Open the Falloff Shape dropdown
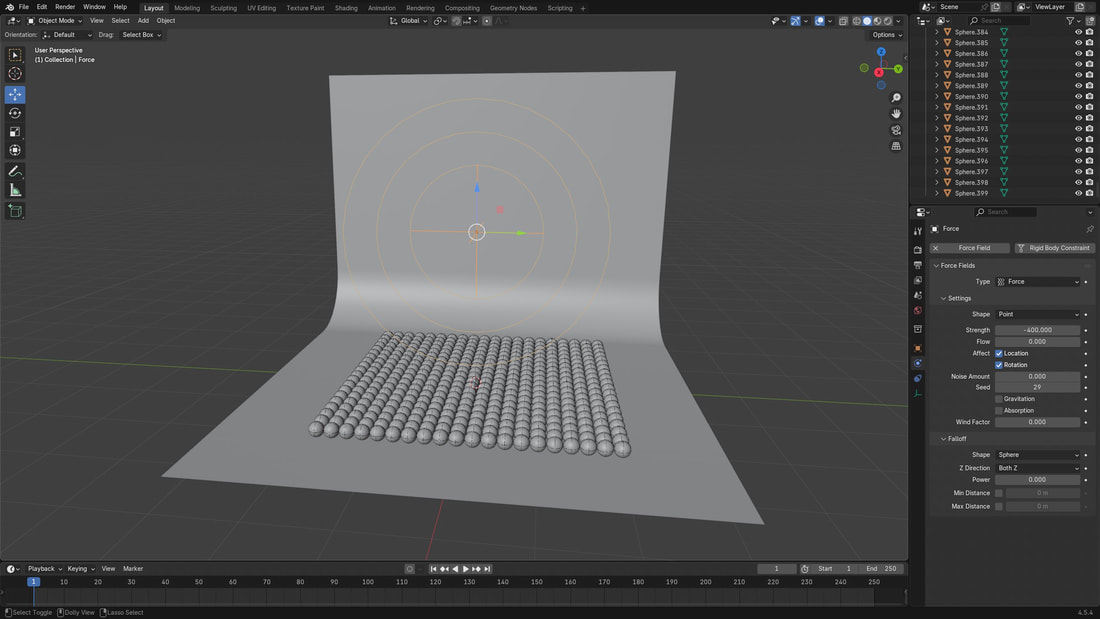This screenshot has height=619, width=1100. click(1038, 455)
